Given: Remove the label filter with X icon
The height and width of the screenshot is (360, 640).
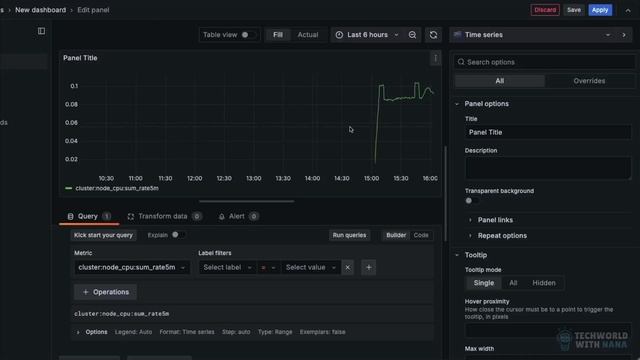Looking at the screenshot, I should (347, 268).
